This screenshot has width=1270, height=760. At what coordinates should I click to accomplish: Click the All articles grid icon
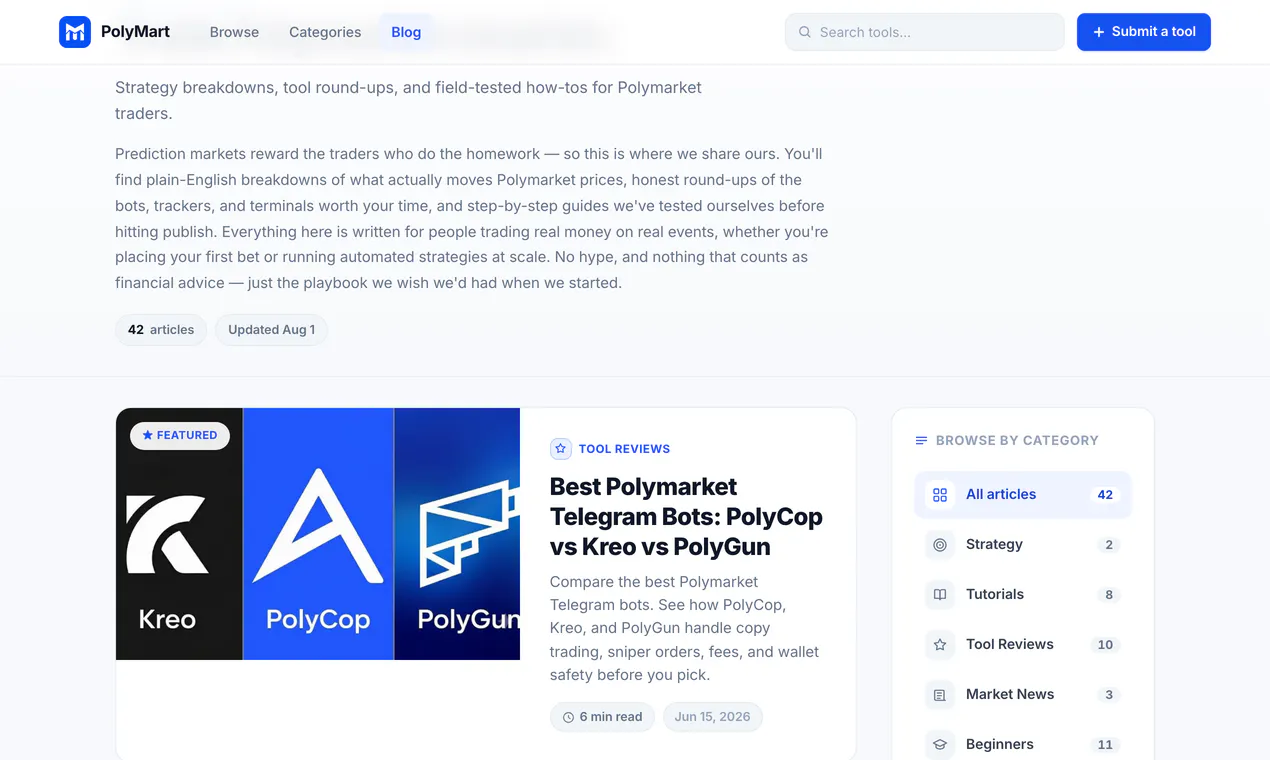click(940, 495)
